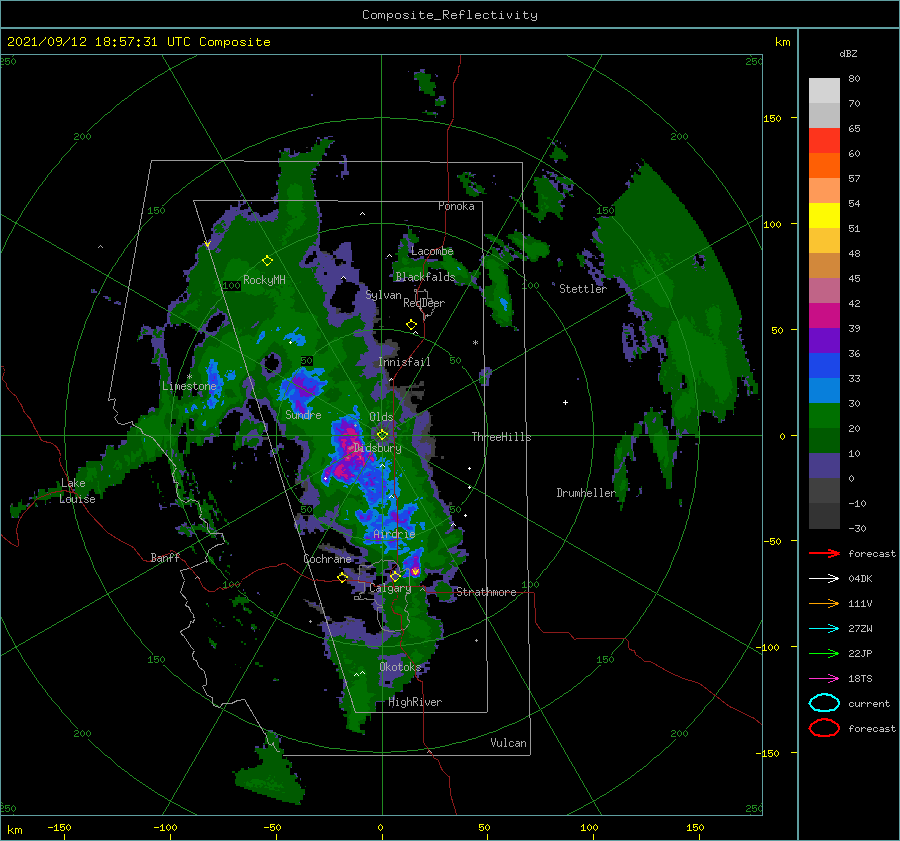Screen dimensions: 900x841
Task: Click the Lake Louise label
Action: coord(77,491)
